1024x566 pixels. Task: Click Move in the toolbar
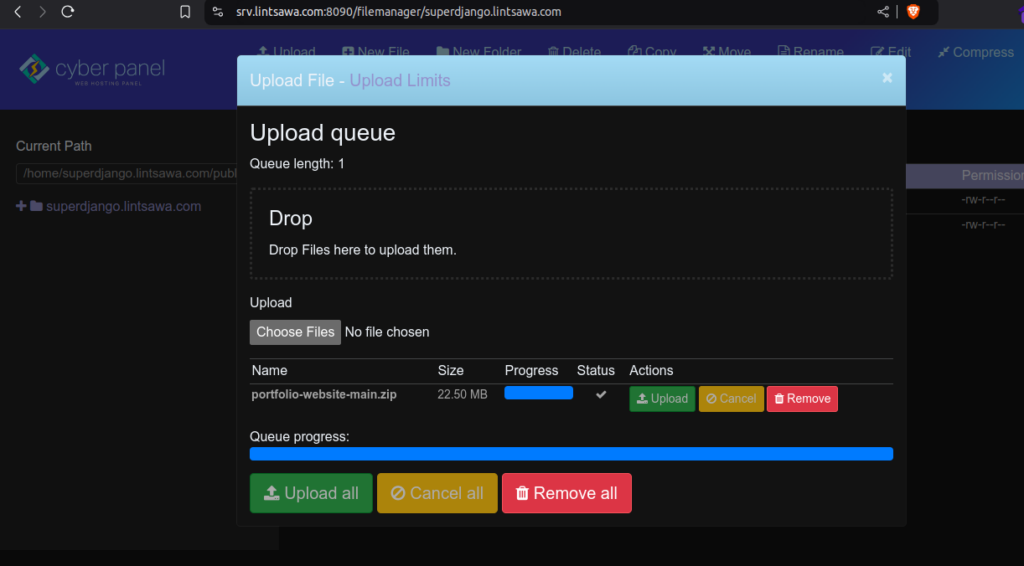[726, 52]
